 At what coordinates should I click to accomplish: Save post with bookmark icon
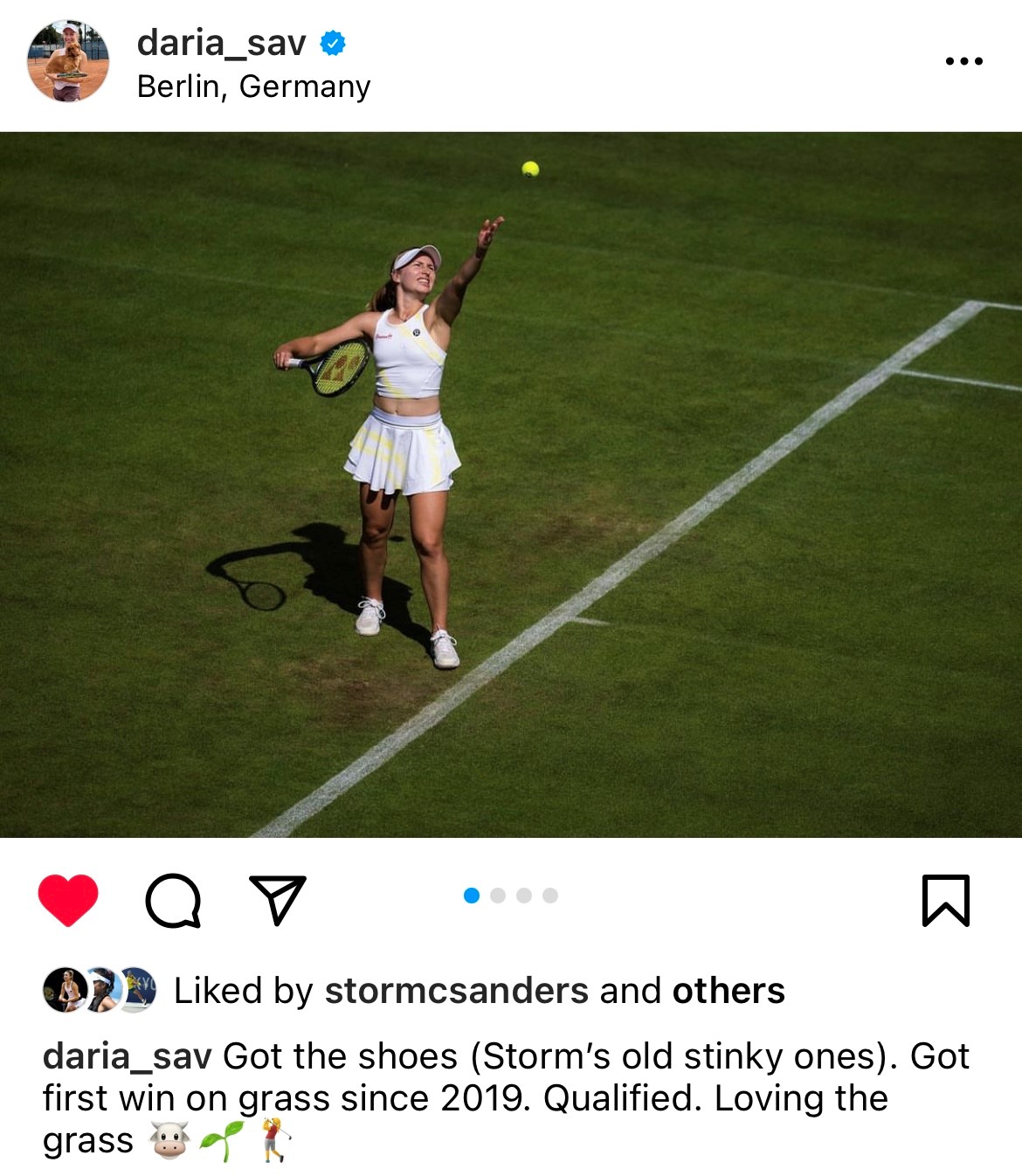(x=946, y=900)
